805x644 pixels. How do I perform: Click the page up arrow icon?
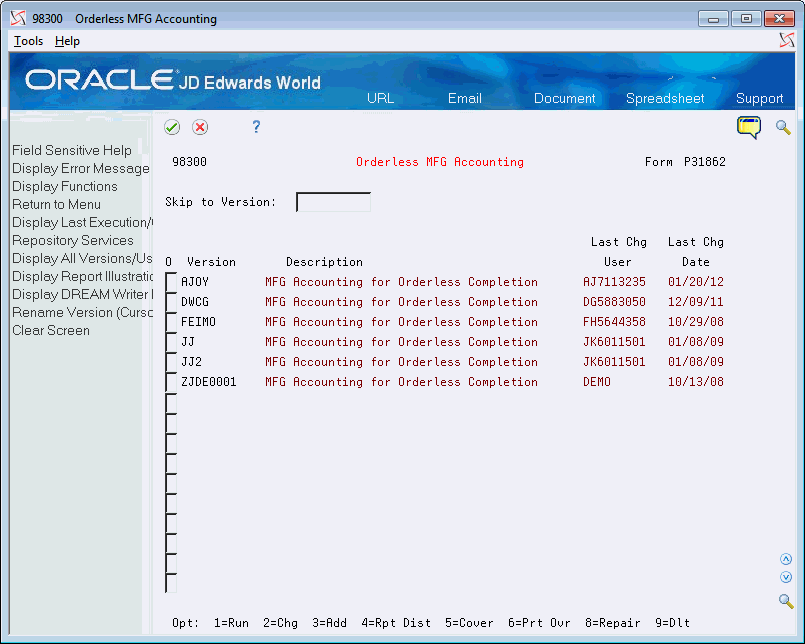pos(785,559)
